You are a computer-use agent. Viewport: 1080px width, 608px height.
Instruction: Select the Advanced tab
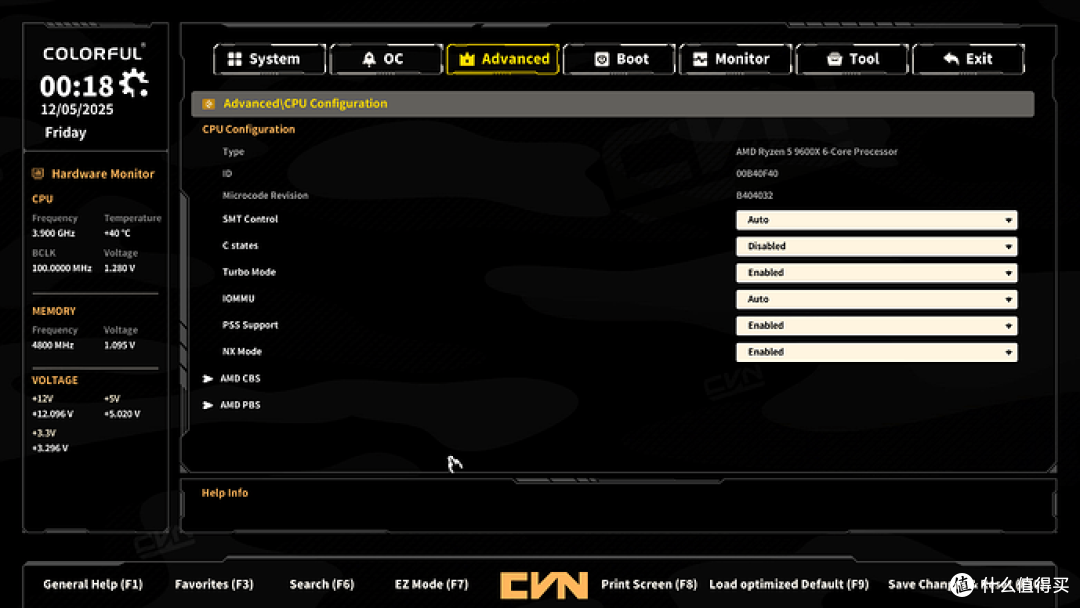click(503, 59)
